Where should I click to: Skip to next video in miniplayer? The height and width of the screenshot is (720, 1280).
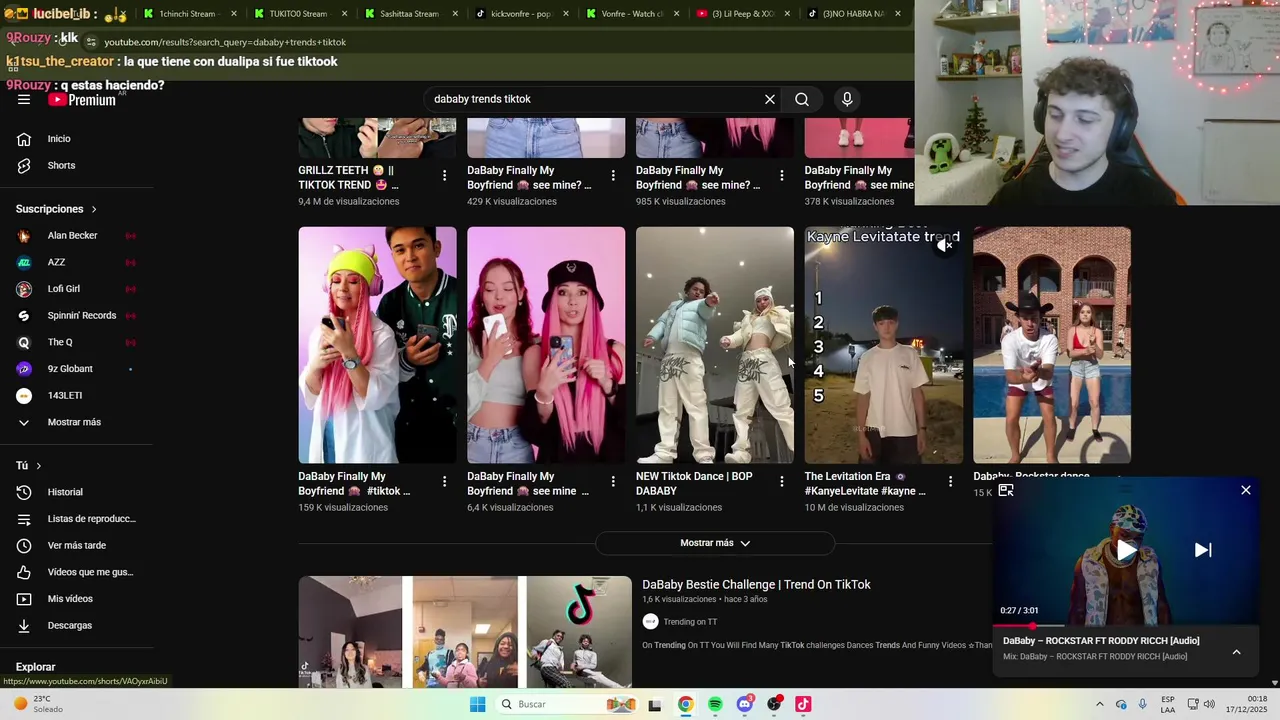click(x=1203, y=550)
